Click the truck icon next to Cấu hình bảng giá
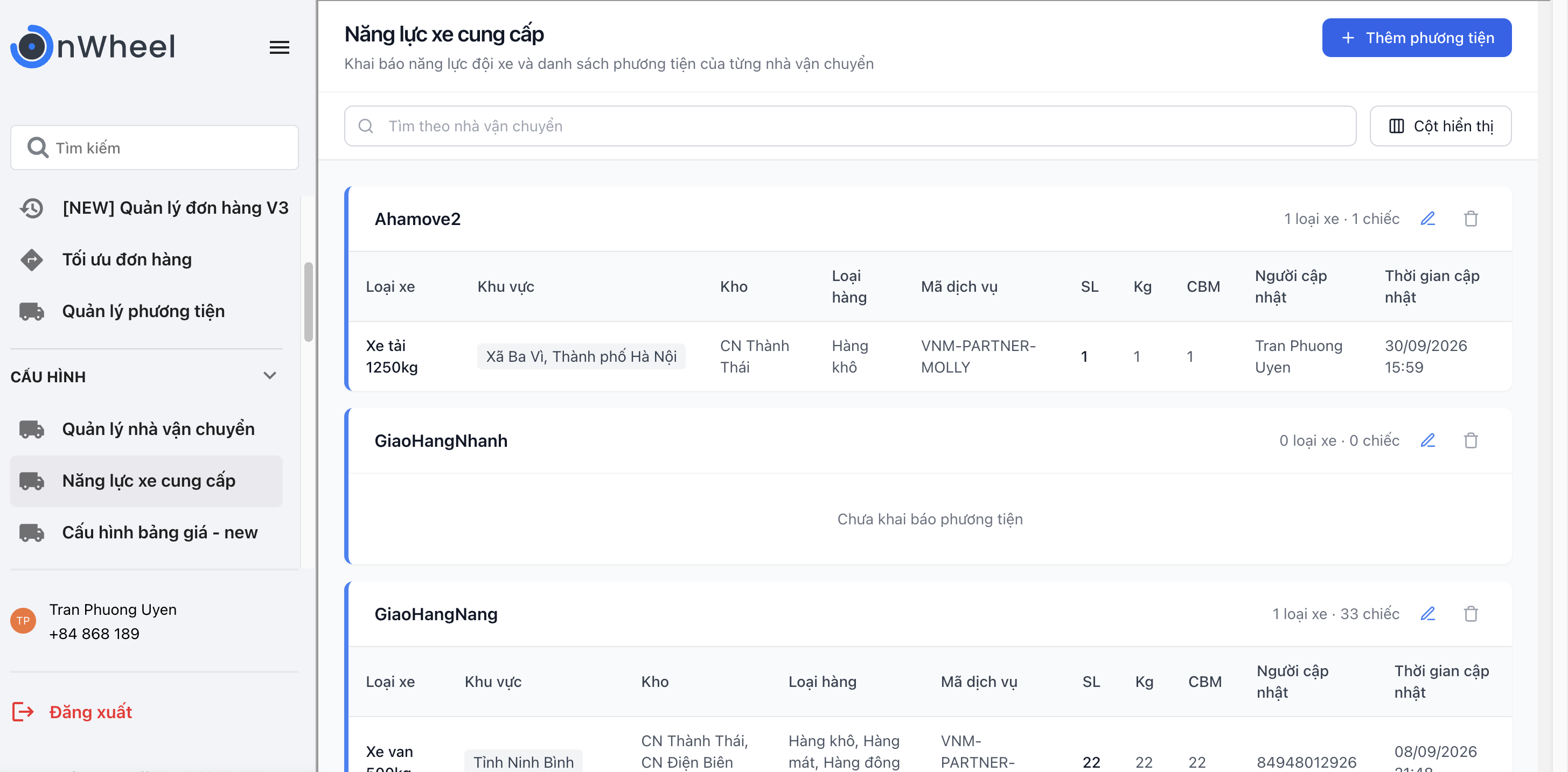The width and height of the screenshot is (1568, 772). 31,533
